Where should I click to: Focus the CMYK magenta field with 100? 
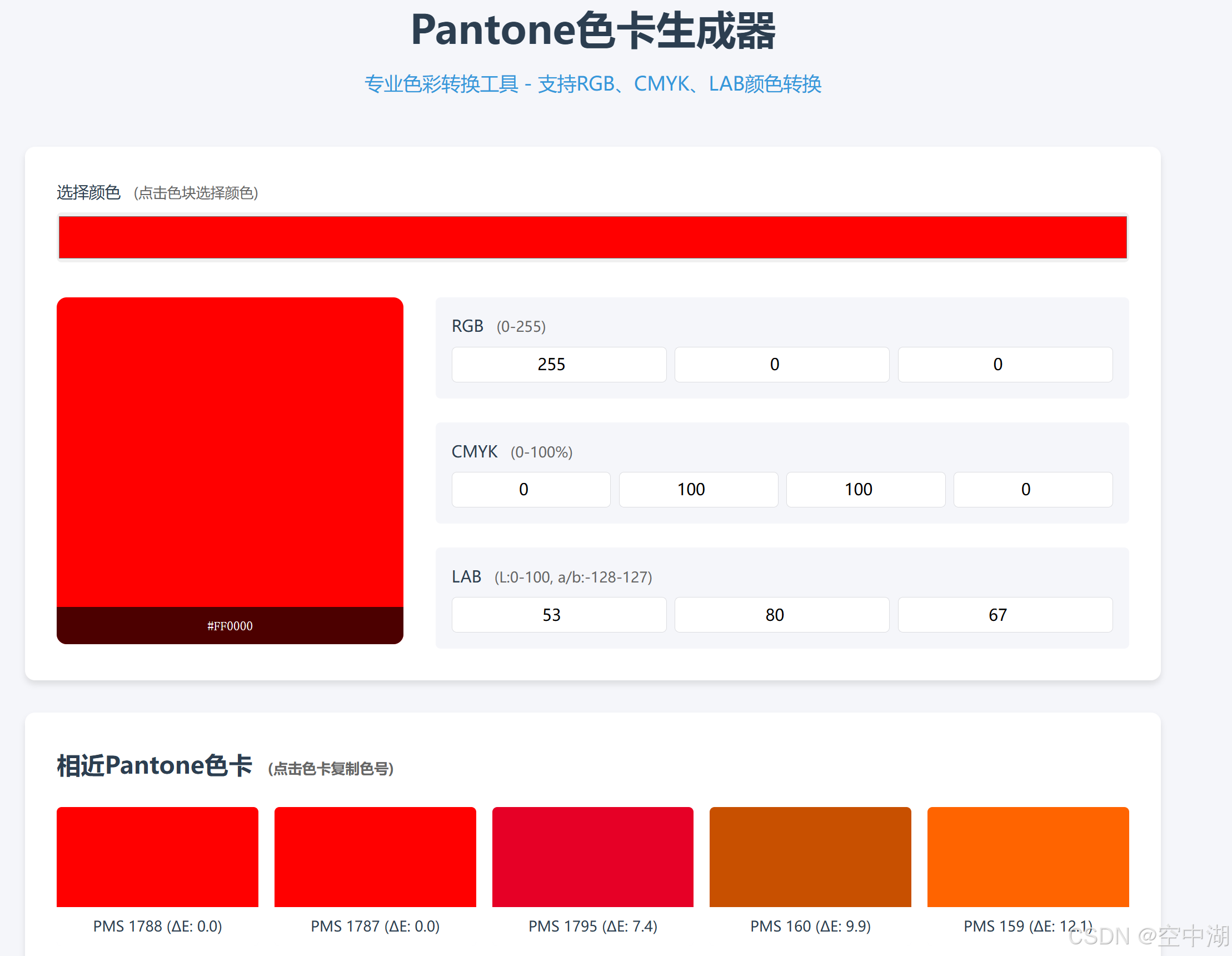(x=698, y=489)
